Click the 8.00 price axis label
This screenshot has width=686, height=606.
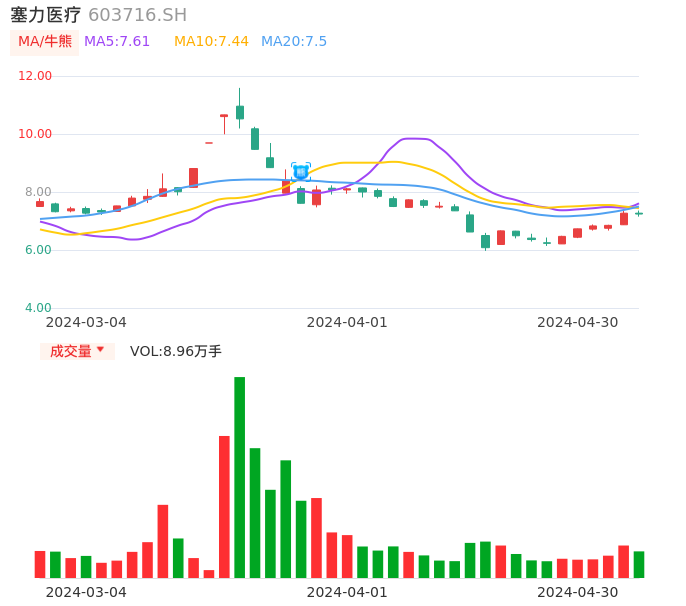[x=38, y=192]
